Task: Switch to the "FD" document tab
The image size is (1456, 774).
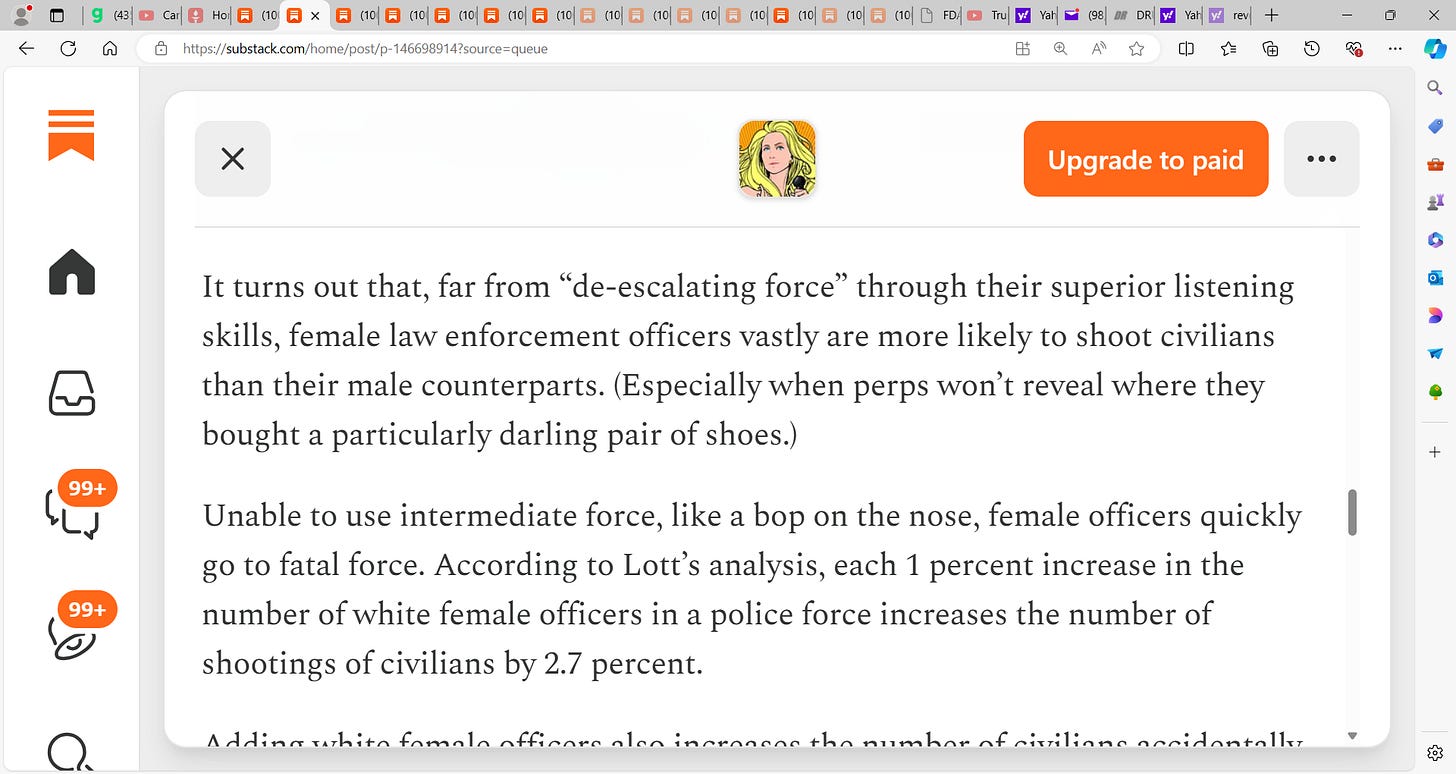Action: pos(939,15)
